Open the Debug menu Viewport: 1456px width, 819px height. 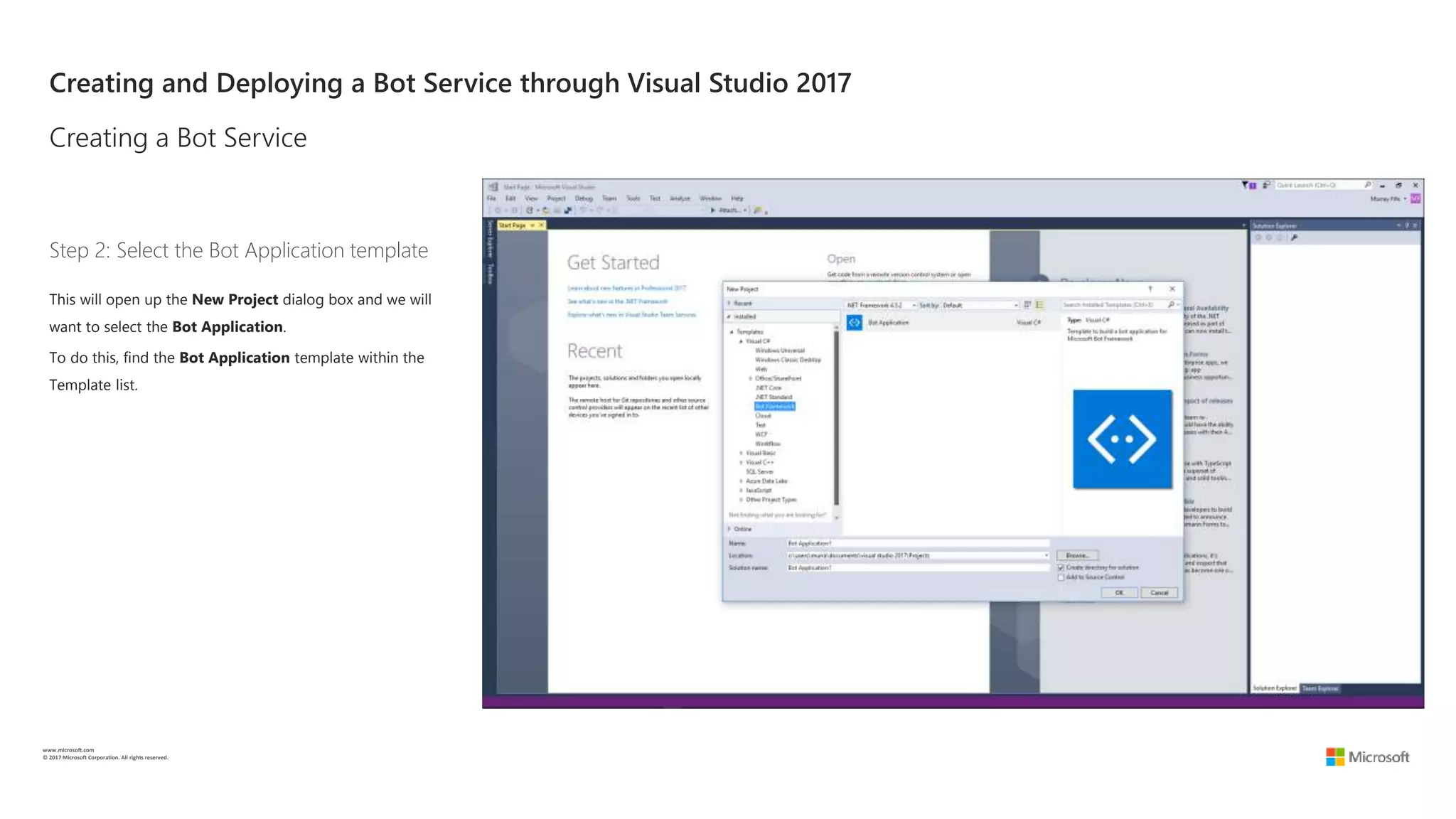tap(584, 198)
